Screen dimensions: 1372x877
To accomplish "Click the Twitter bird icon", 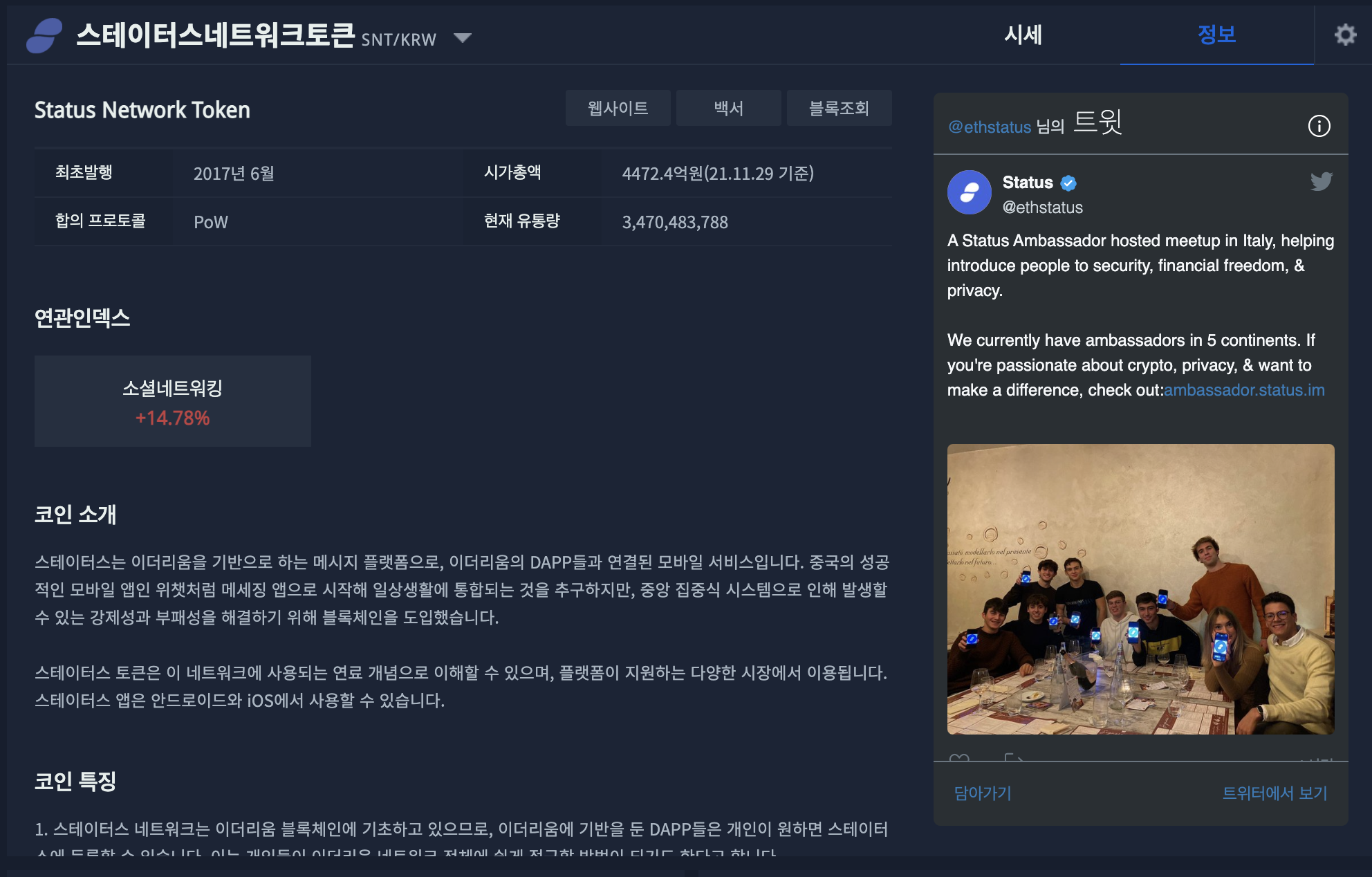I will click(1321, 181).
